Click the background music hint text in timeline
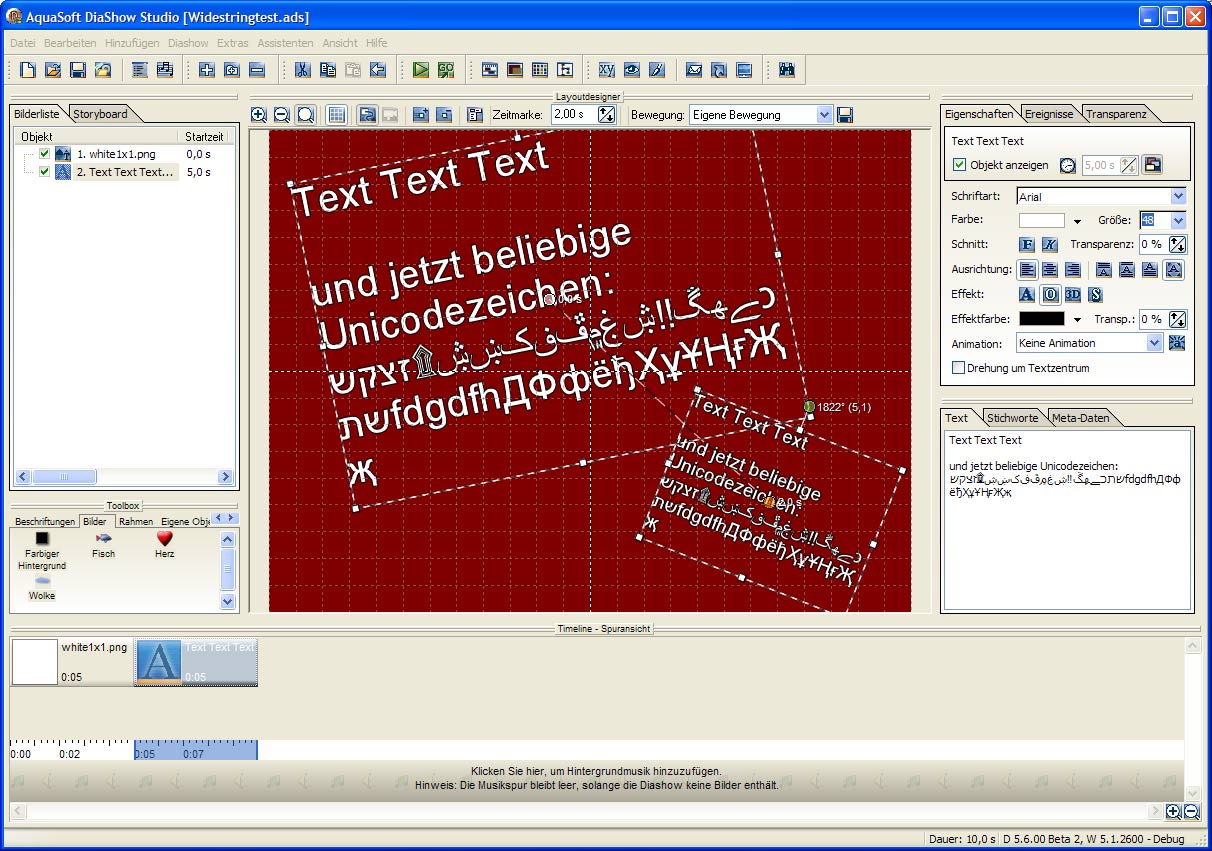The width and height of the screenshot is (1212, 851). point(596,778)
